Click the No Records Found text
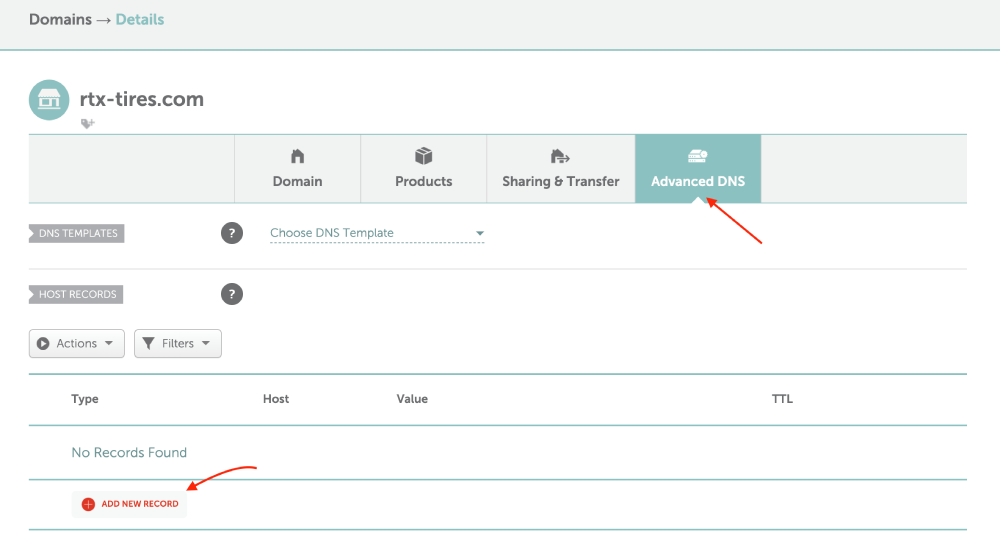The image size is (1000, 555). 129,452
